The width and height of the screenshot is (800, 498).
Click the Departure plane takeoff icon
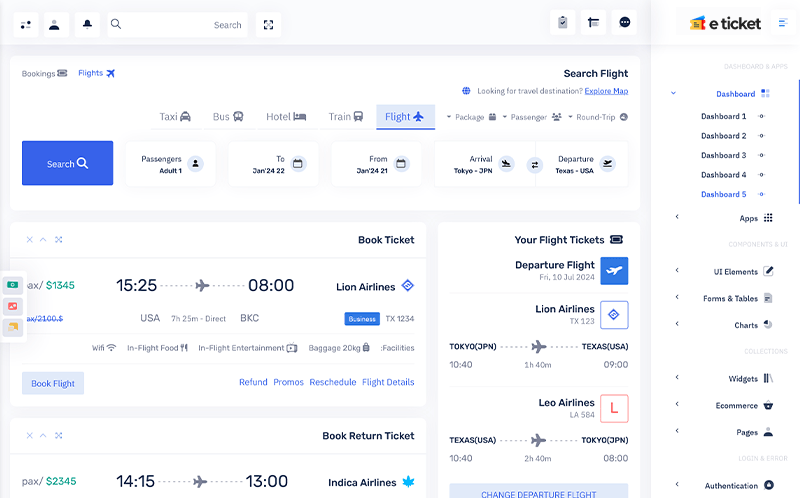(607, 164)
